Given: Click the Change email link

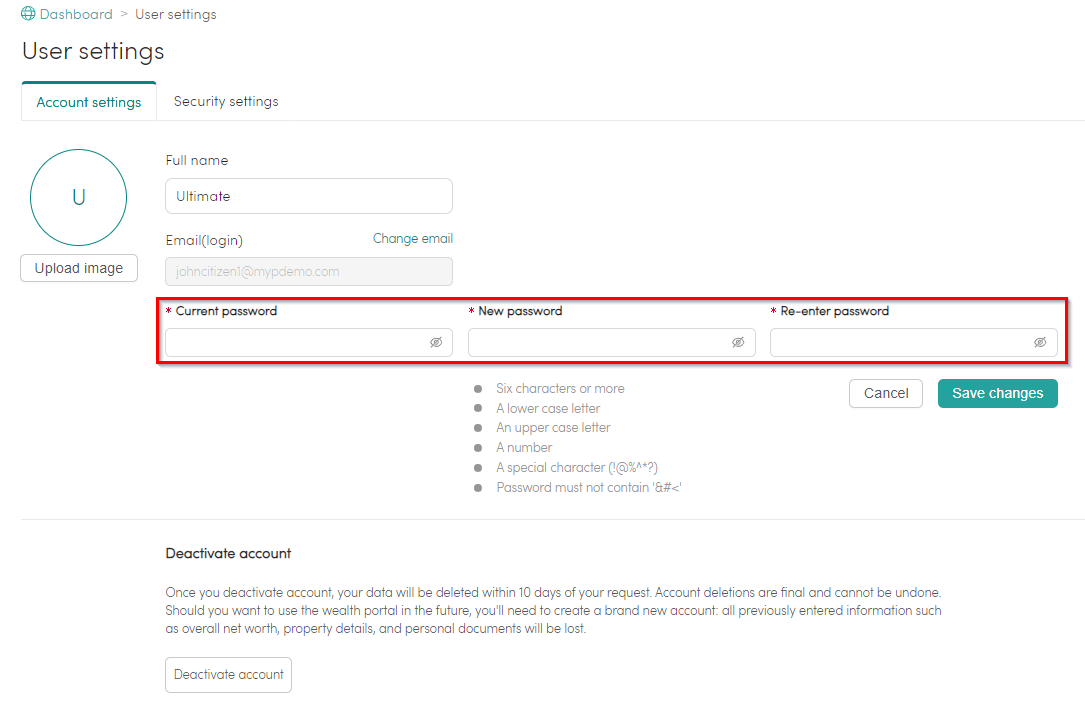Looking at the screenshot, I should [412, 239].
